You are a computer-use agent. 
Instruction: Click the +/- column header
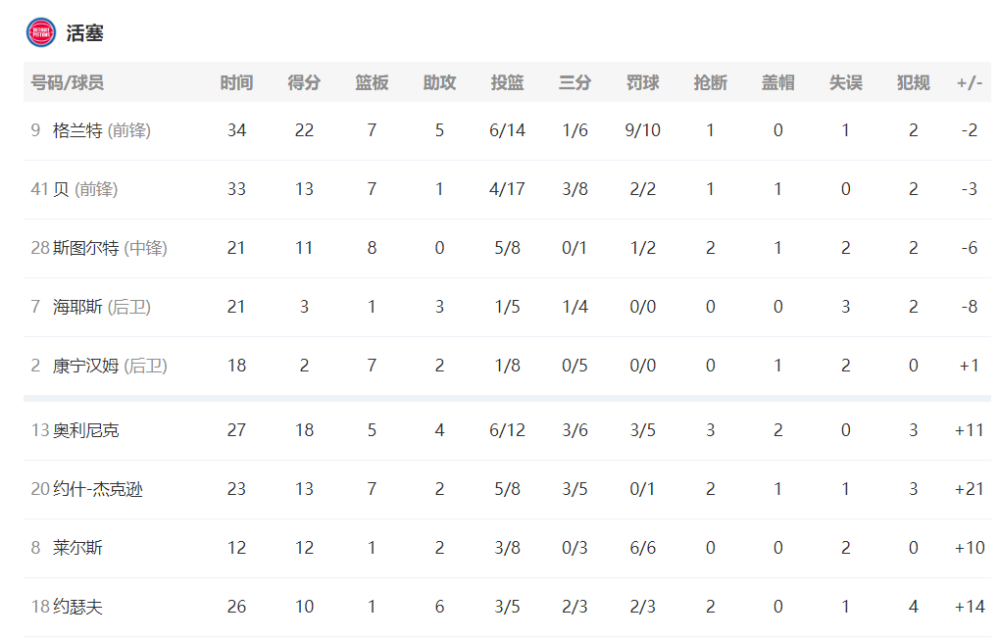969,82
